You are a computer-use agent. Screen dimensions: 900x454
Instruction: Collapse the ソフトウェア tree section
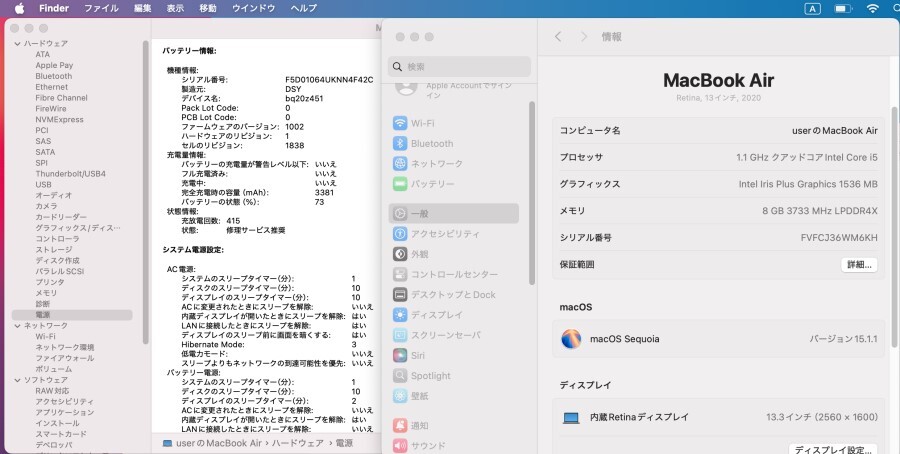[17, 380]
